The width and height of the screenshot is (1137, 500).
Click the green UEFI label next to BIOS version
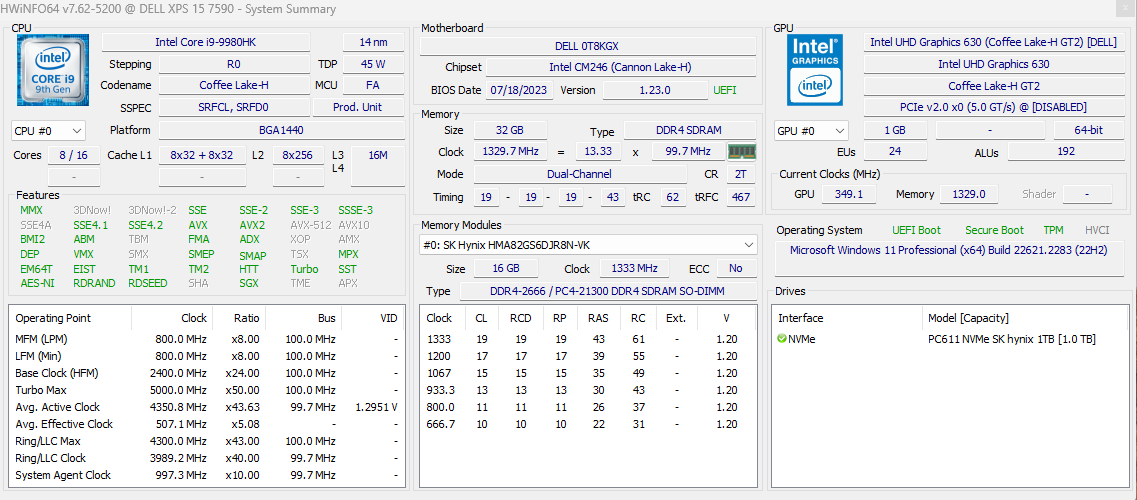click(x=726, y=91)
